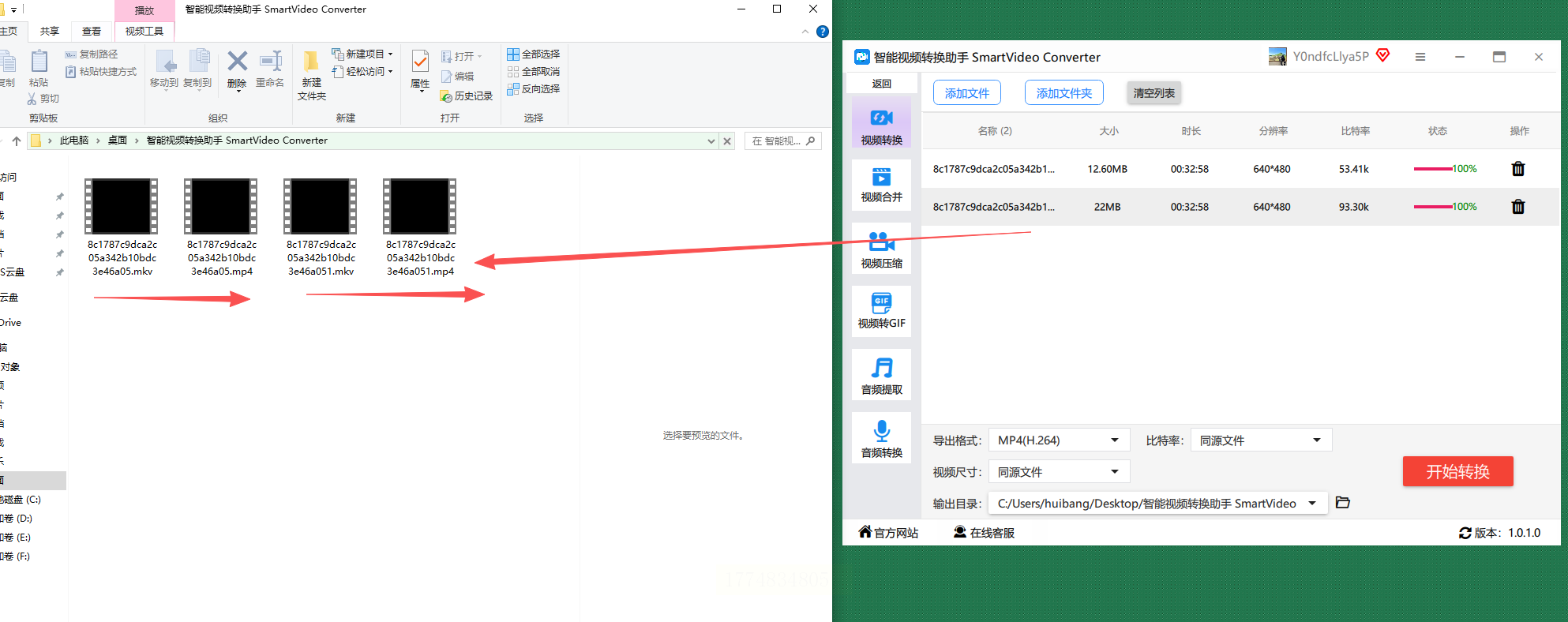Check for updates via version refresh icon
The width and height of the screenshot is (1568, 622).
[1465, 533]
